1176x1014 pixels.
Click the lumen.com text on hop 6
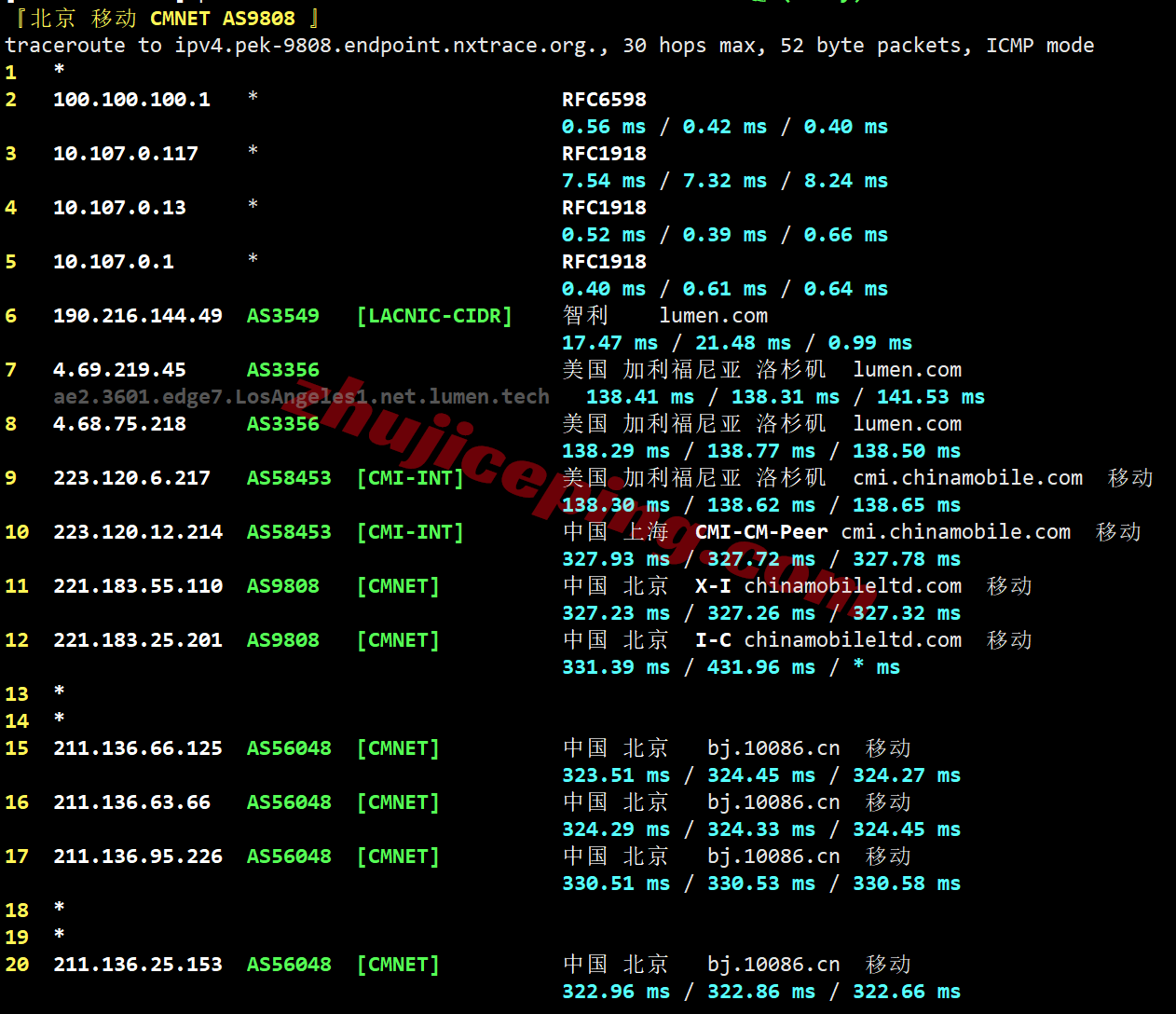(713, 316)
